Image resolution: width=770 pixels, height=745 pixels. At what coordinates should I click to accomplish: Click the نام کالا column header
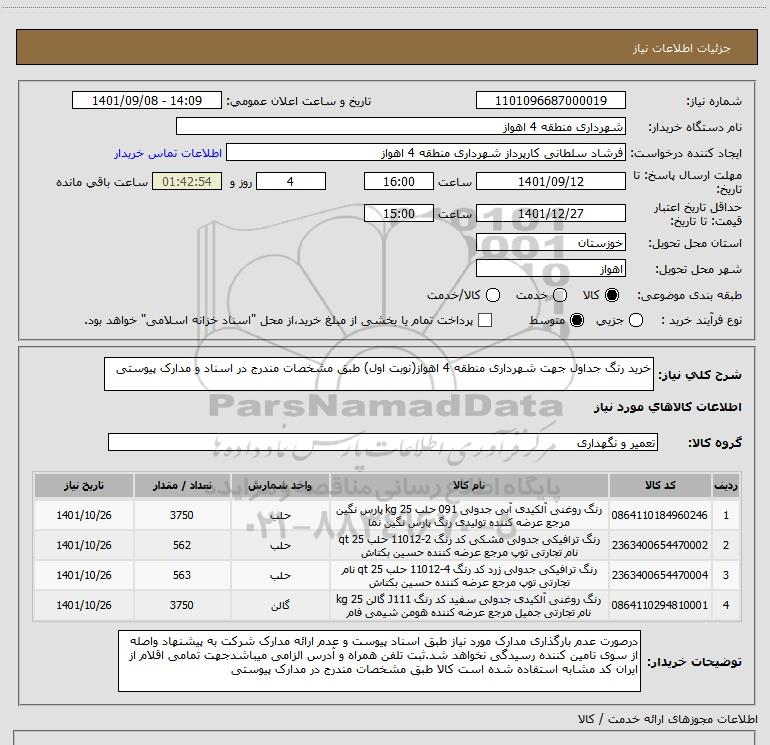[x=468, y=485]
